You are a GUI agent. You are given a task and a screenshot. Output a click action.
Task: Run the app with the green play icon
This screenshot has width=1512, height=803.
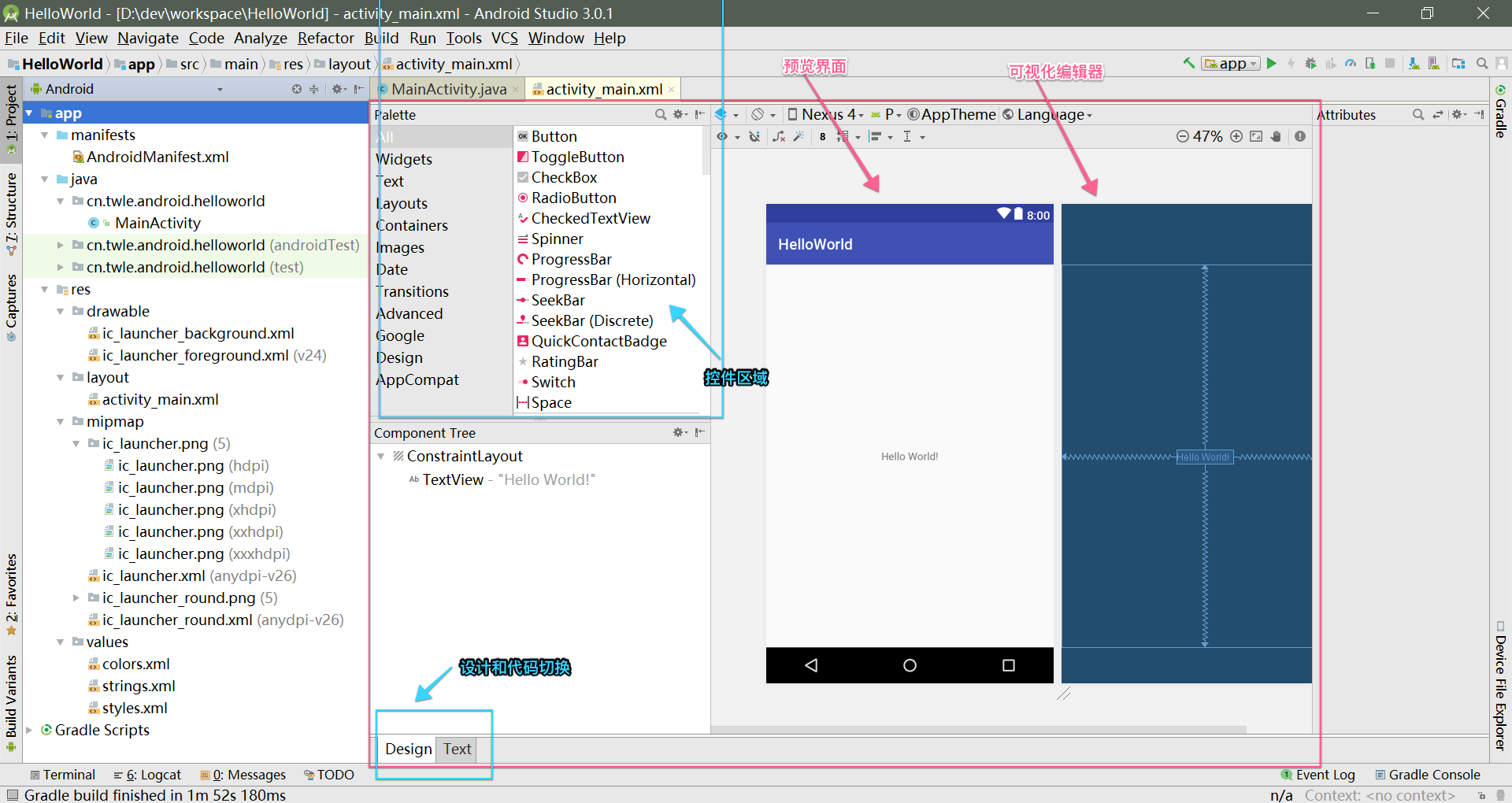pos(1271,64)
